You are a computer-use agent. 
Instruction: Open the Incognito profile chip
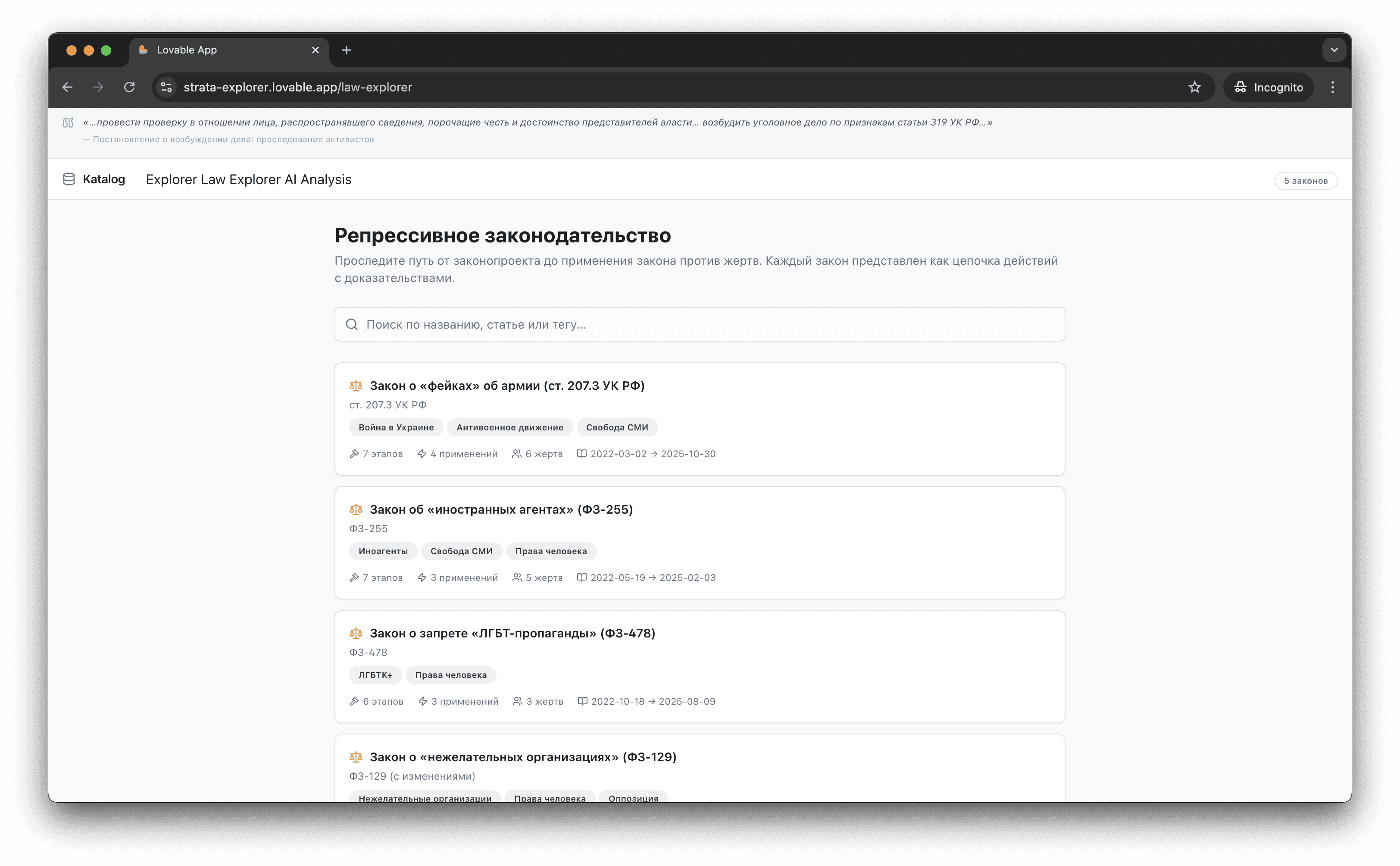1268,87
